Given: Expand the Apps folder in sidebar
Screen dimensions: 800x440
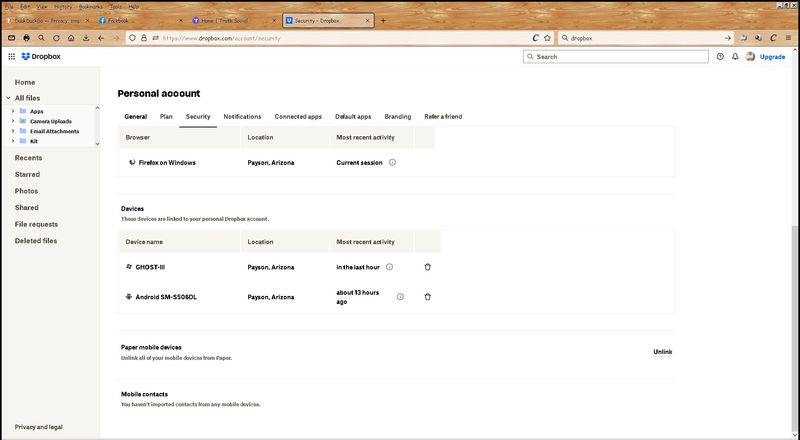Looking at the screenshot, I should pyautogui.click(x=13, y=111).
